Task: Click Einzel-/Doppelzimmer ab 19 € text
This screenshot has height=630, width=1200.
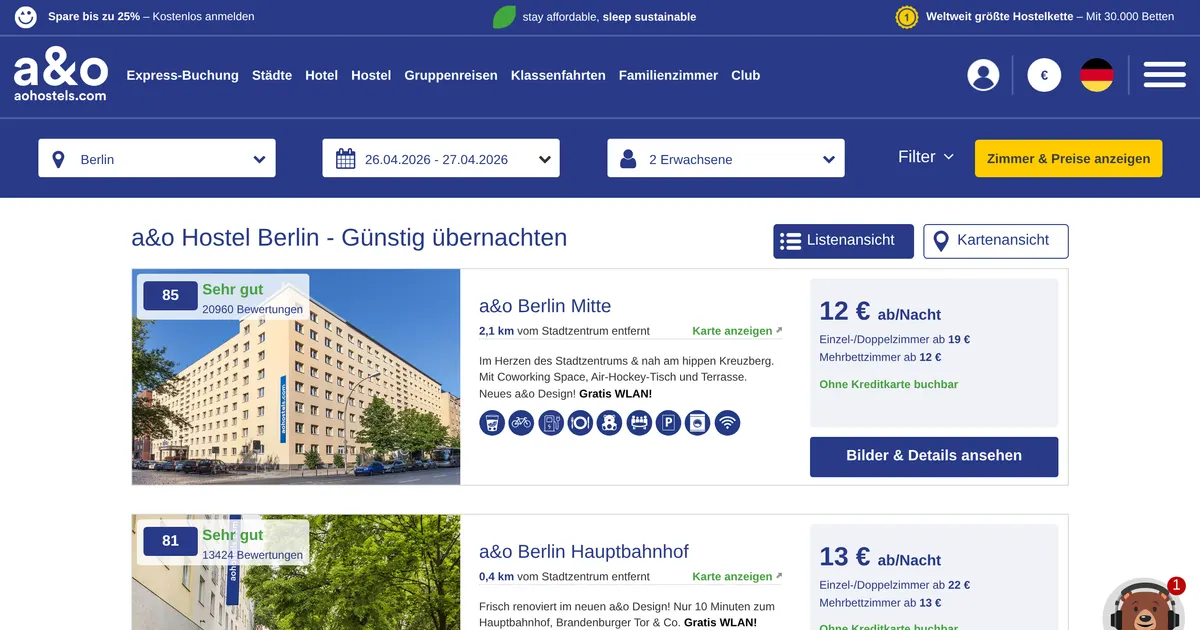Action: (x=895, y=340)
